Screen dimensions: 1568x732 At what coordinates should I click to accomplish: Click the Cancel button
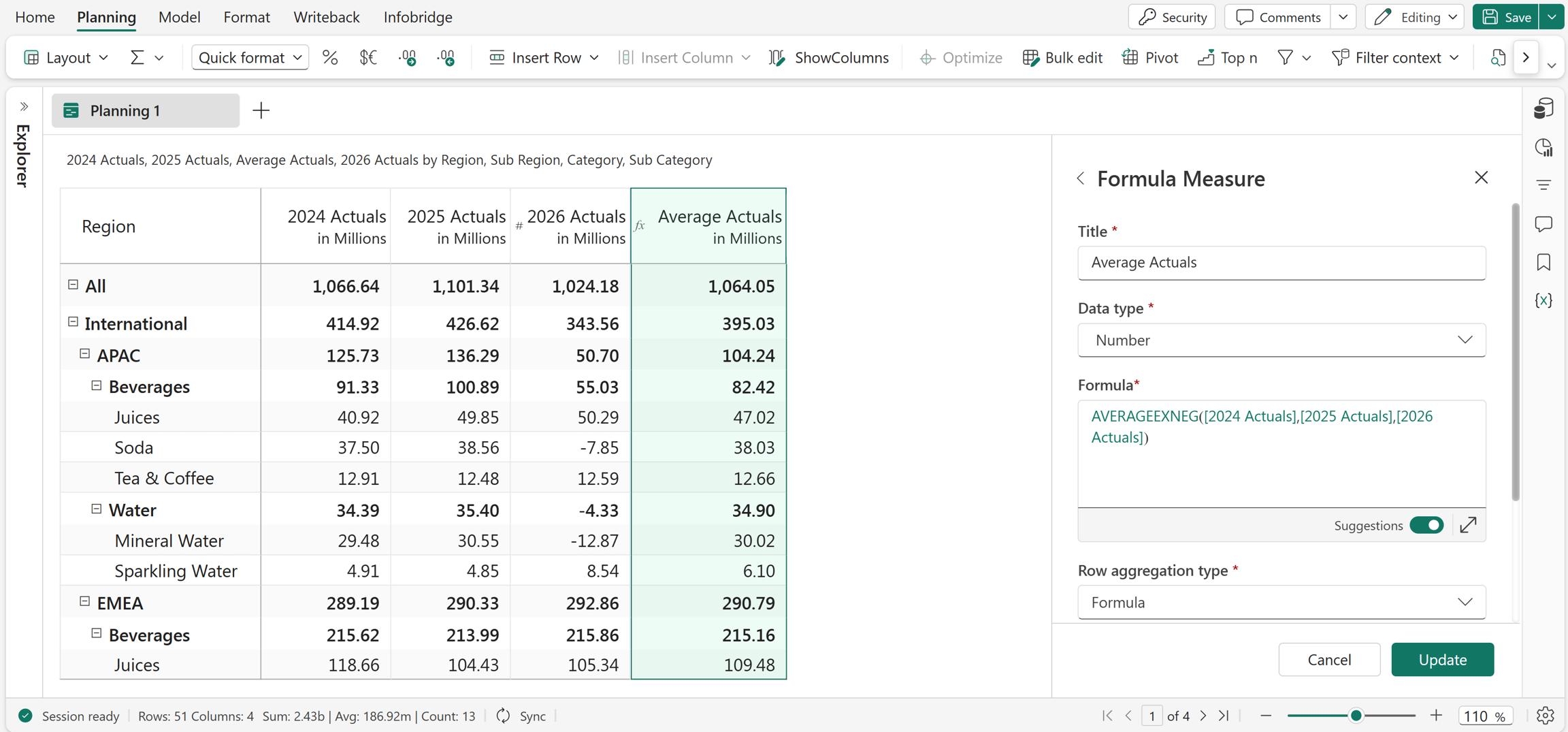[1329, 659]
